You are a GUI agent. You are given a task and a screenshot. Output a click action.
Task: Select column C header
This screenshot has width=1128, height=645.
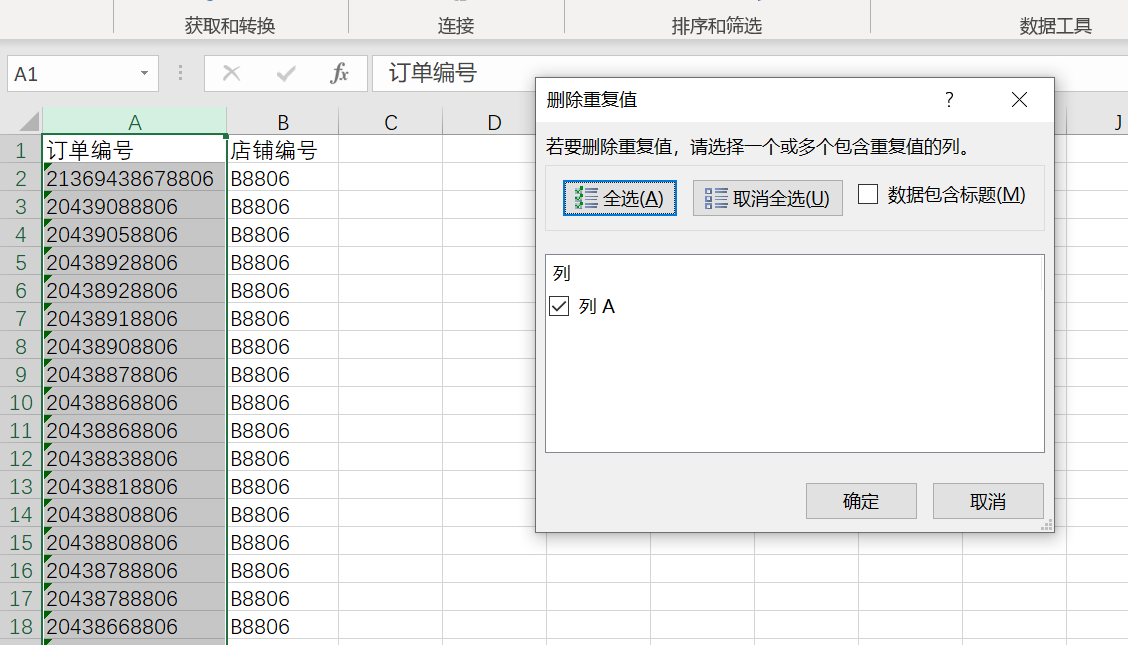[x=391, y=122]
